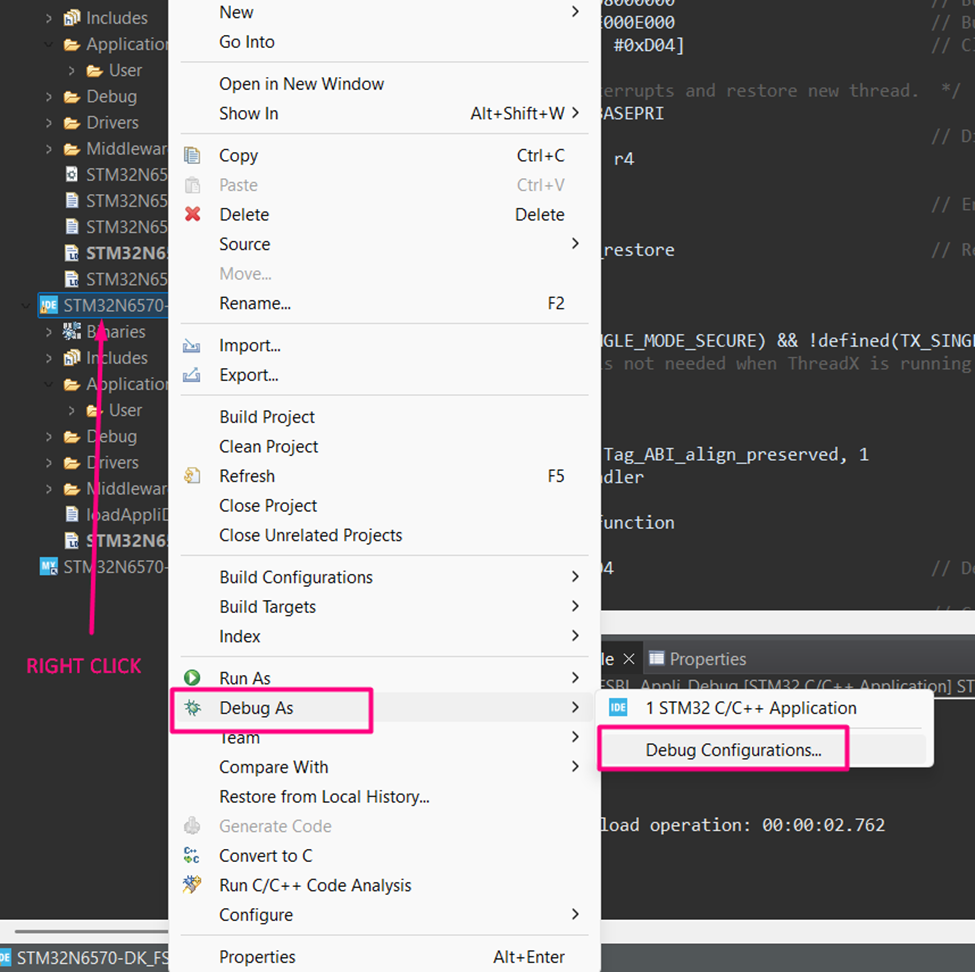The image size is (975, 972).
Task: Select Build Project
Action: pyautogui.click(x=384, y=417)
